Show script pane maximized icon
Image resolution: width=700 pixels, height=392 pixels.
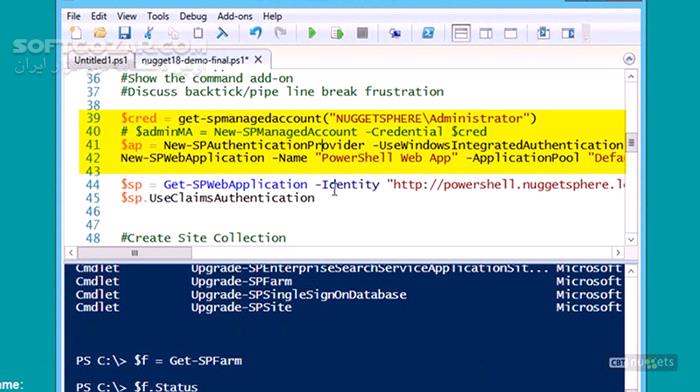(x=511, y=33)
